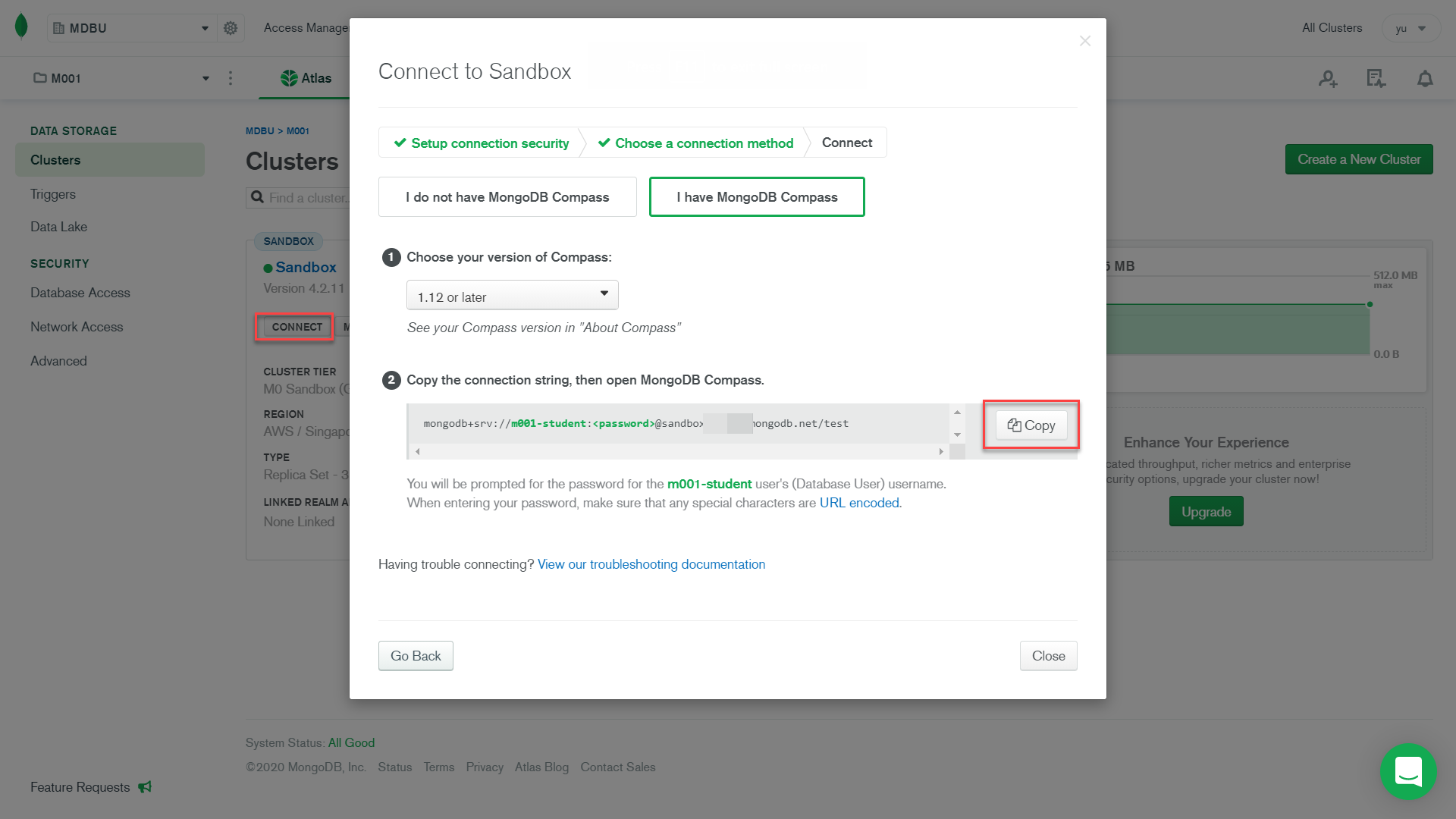Click the Go Back button
The height and width of the screenshot is (819, 1456).
click(416, 656)
